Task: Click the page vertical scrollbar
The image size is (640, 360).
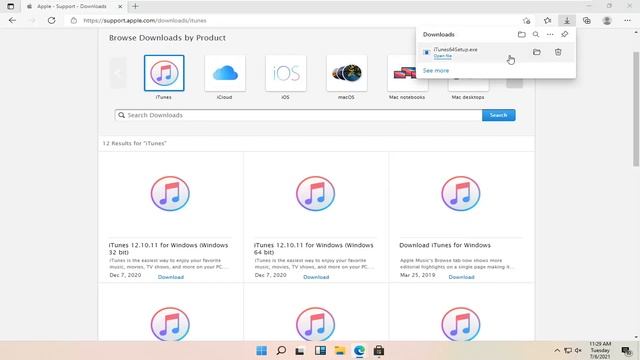Action: (x=636, y=109)
